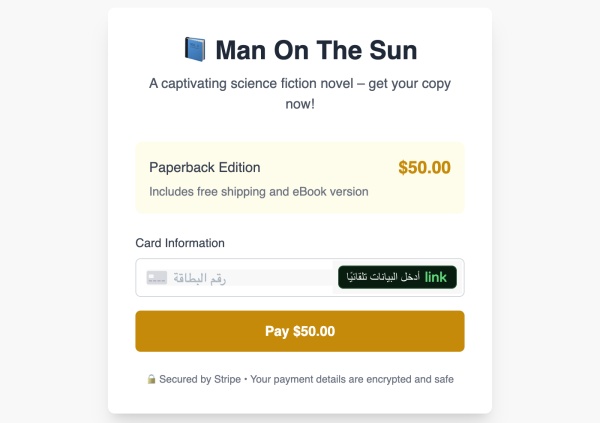The height and width of the screenshot is (423, 600).
Task: Select the Paperback Edition label
Action: [205, 167]
